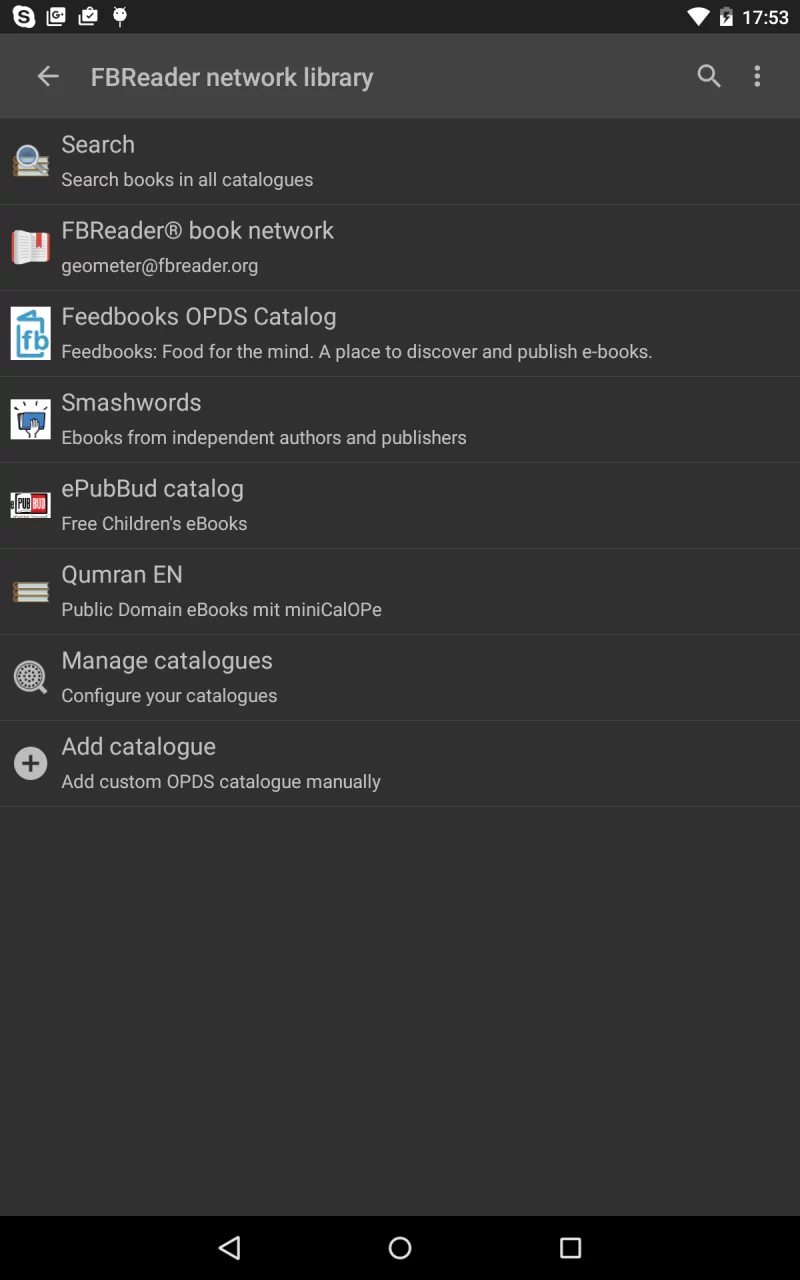Tap the ePubBud logo icon
This screenshot has height=1280, width=800.
30,505
